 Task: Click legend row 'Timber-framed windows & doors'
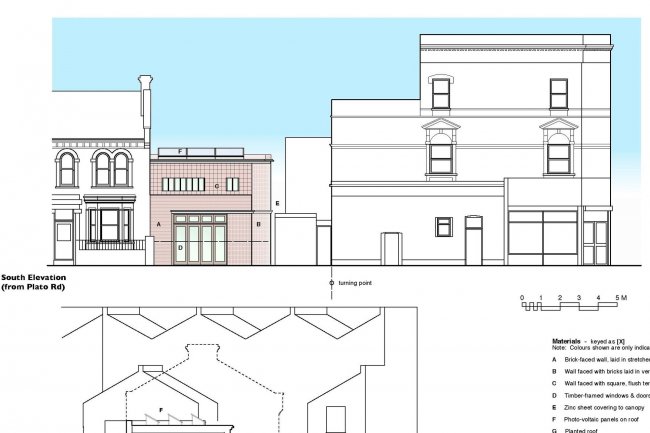[x=601, y=396]
